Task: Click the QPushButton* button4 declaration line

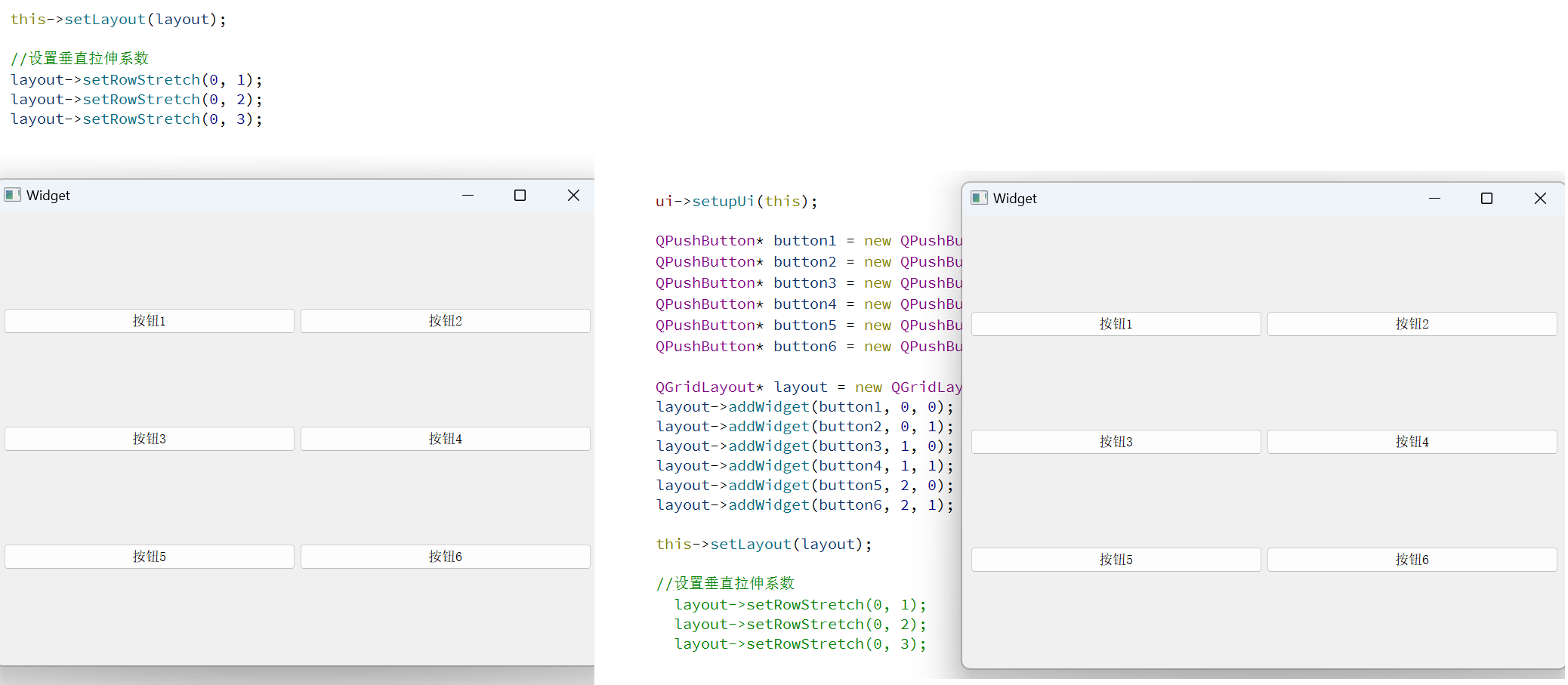Action: 809,304
